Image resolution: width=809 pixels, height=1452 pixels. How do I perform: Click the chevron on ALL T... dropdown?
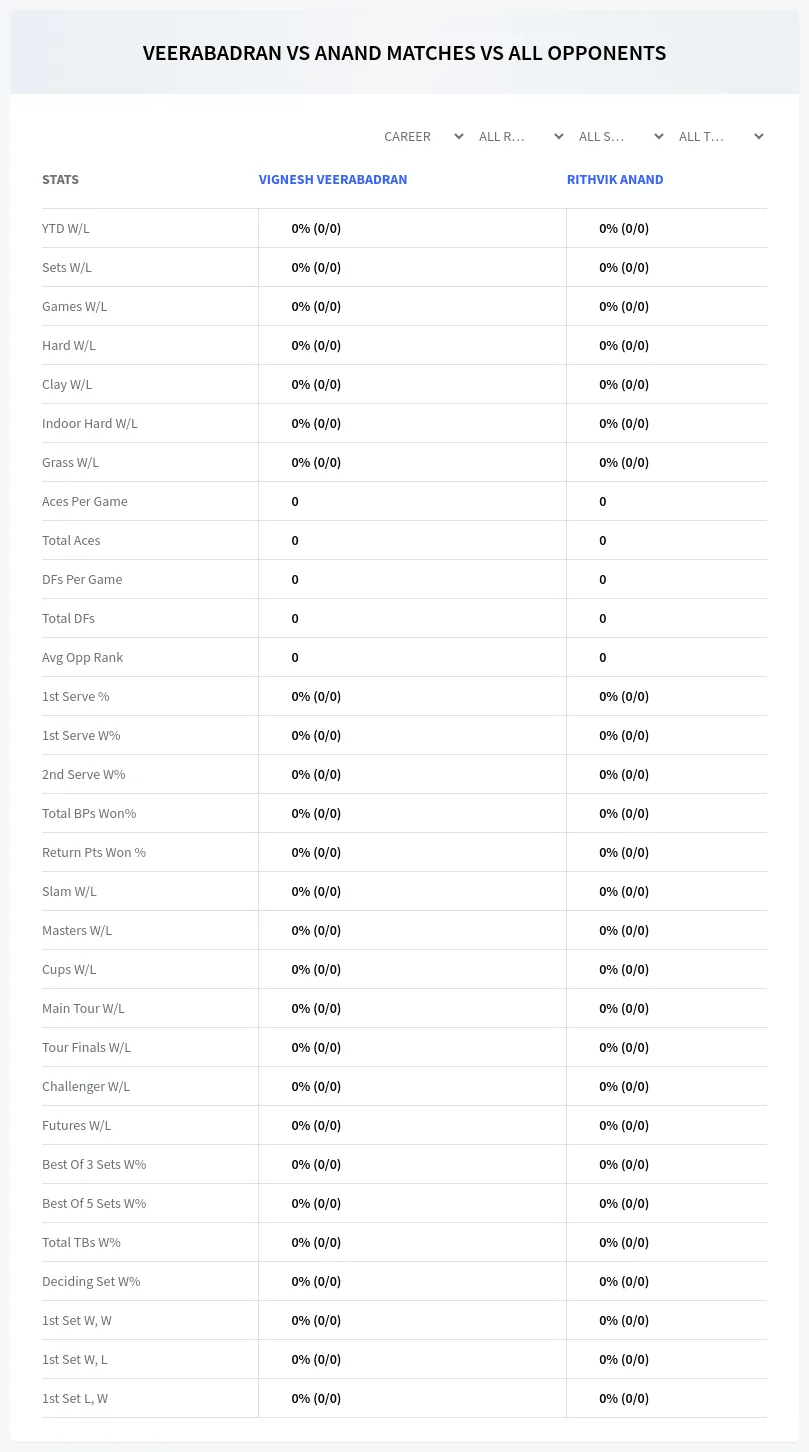(x=759, y=136)
